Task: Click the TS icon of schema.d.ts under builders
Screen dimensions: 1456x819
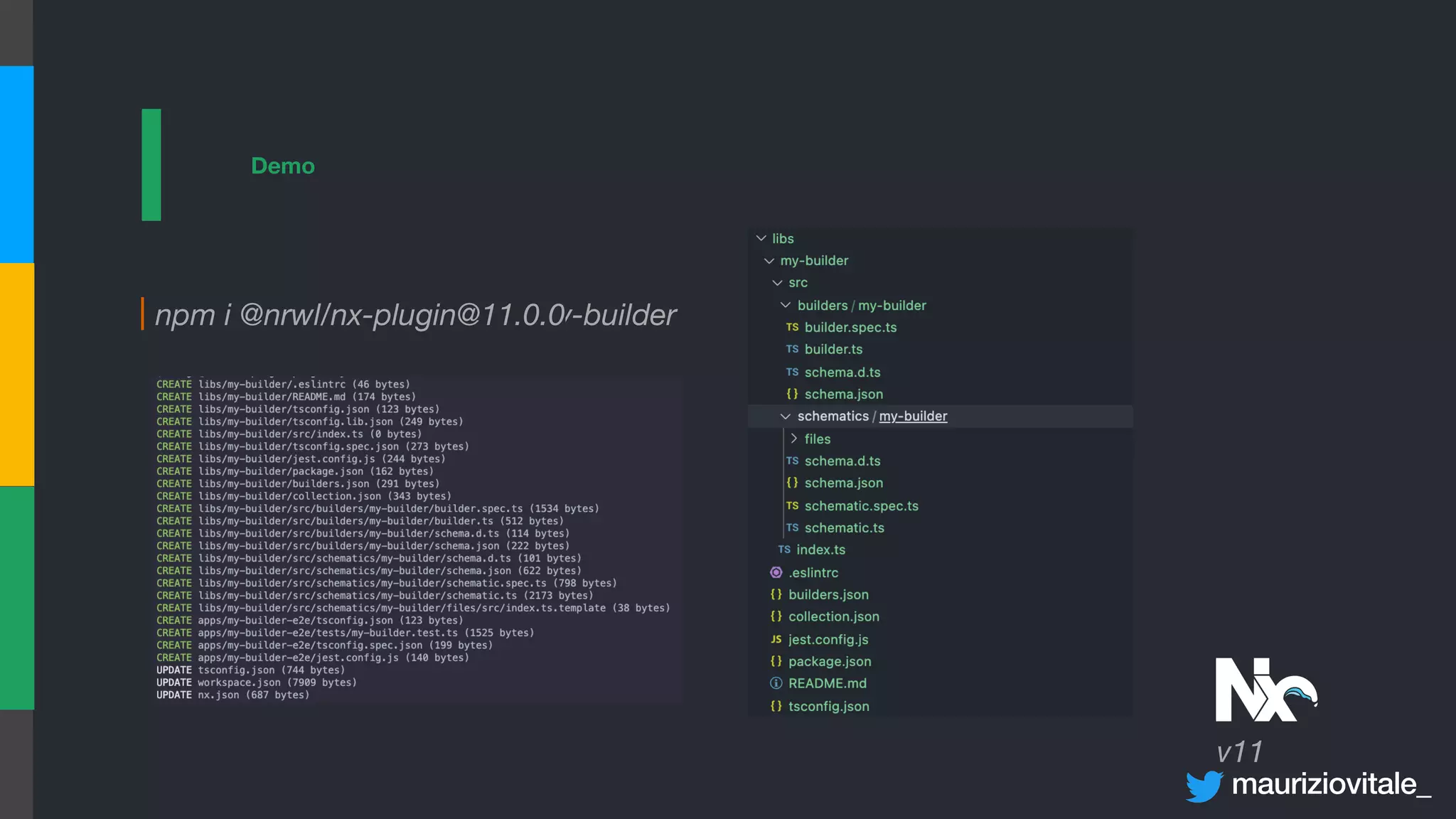Action: click(792, 372)
